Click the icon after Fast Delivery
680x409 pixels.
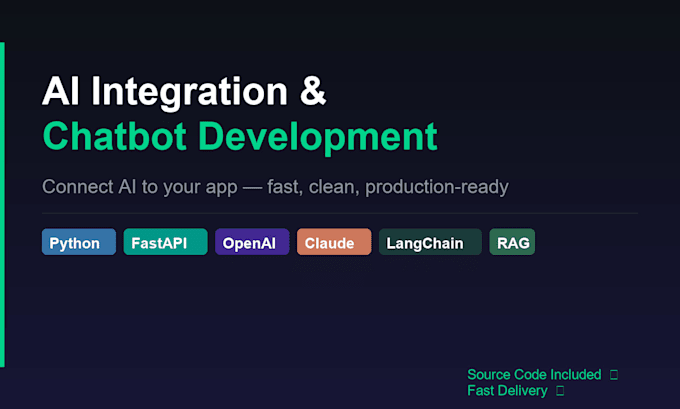point(560,391)
